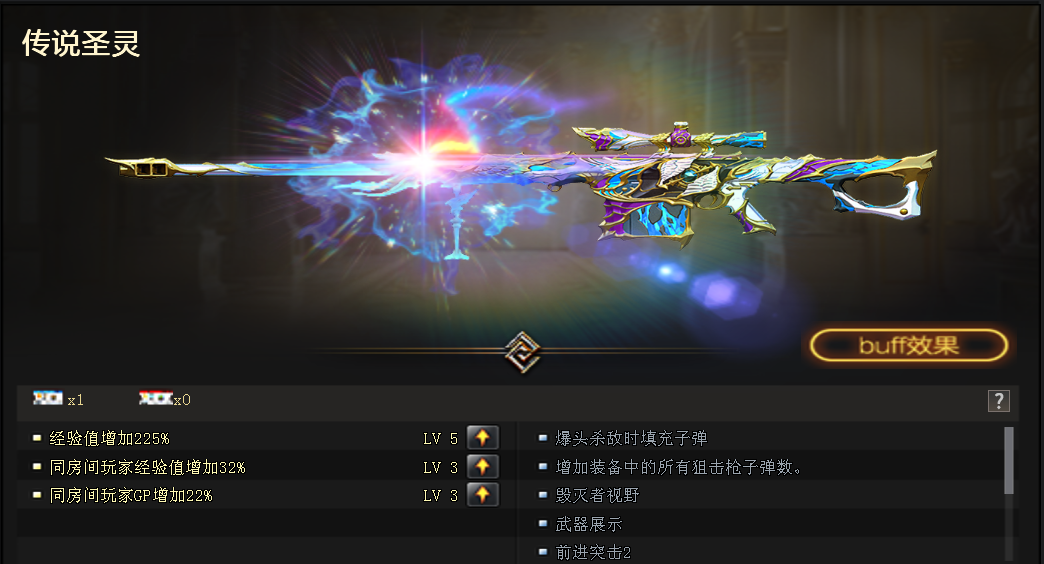
Task: Upgrade the 经验值增加225% attribute arrow
Action: coord(483,438)
